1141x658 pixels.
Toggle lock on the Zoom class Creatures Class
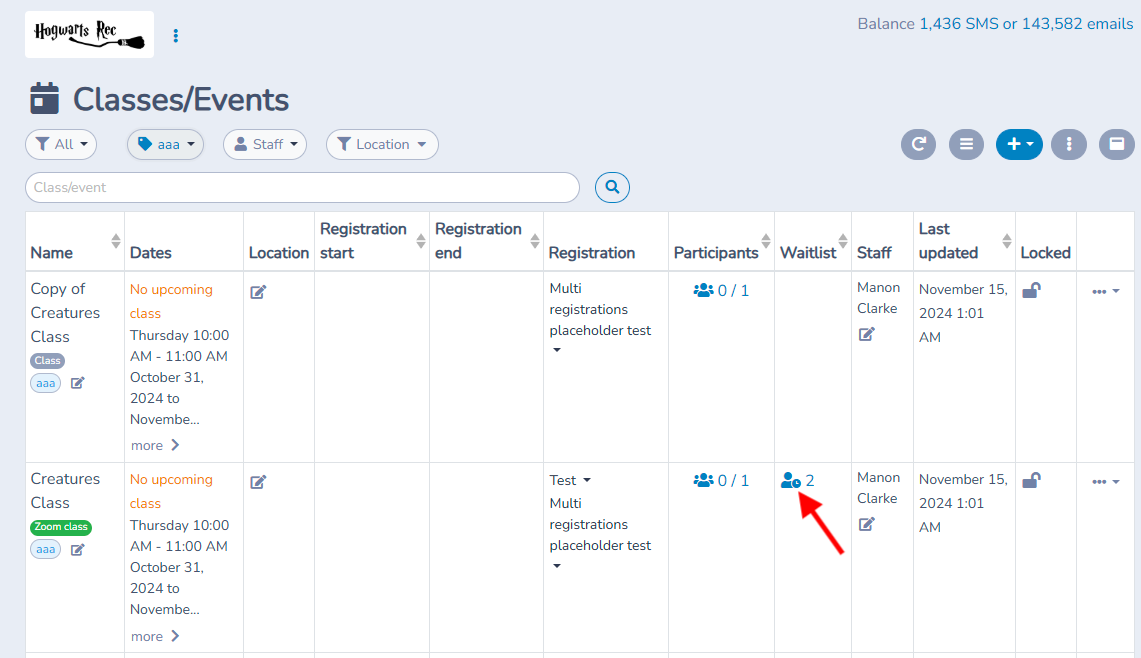point(1031,480)
